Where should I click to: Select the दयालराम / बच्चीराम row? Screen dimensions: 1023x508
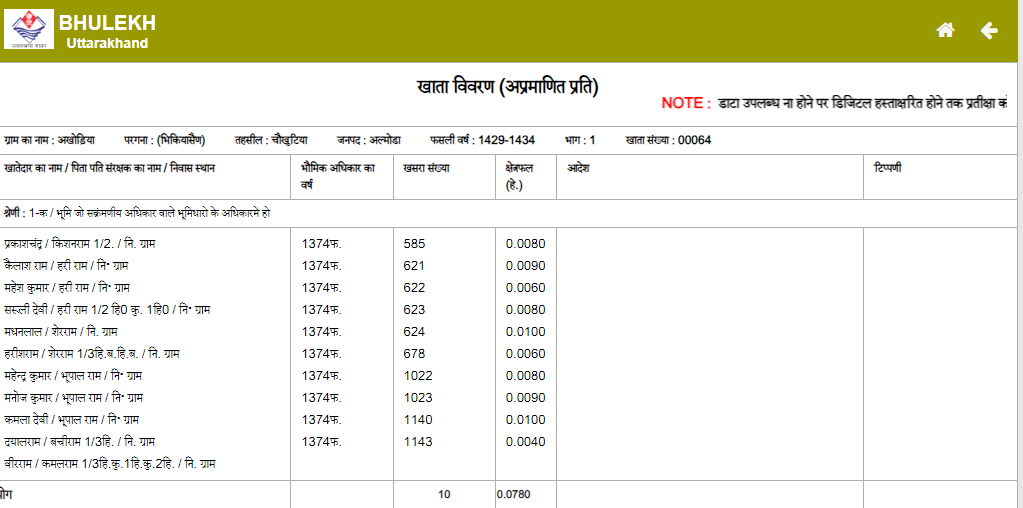point(79,441)
